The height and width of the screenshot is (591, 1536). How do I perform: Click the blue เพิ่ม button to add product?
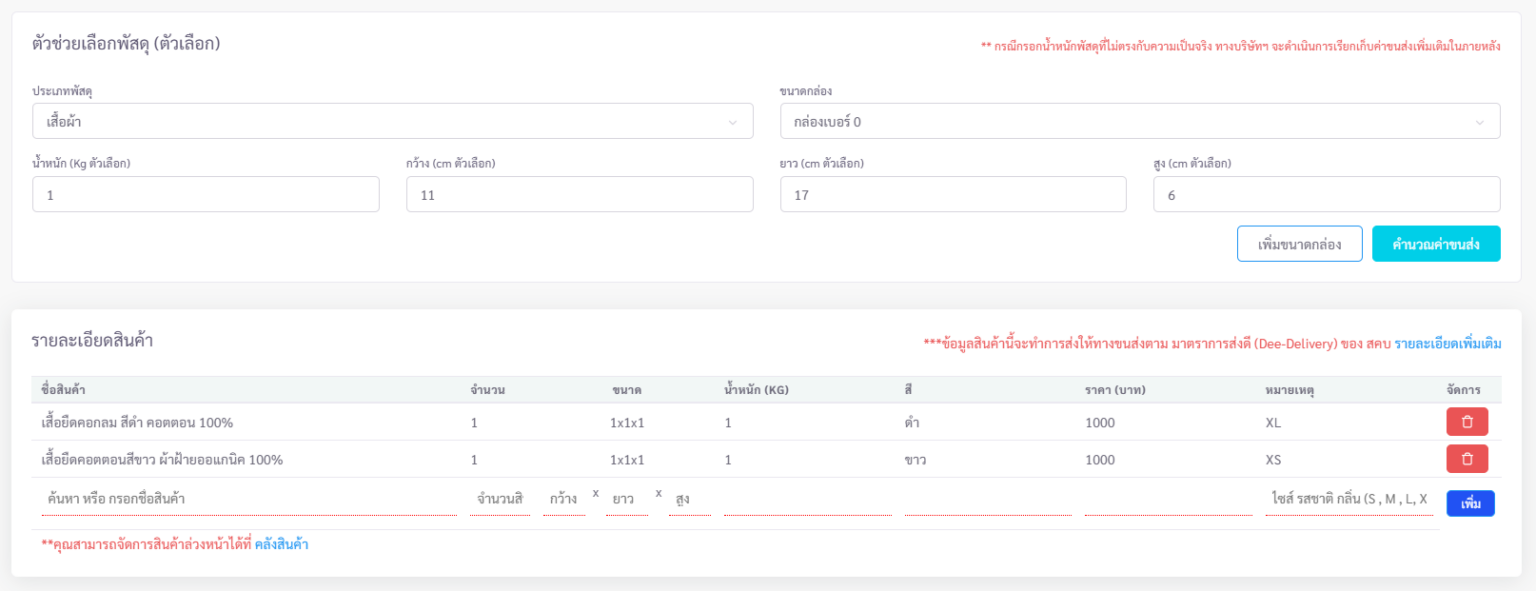point(1470,503)
